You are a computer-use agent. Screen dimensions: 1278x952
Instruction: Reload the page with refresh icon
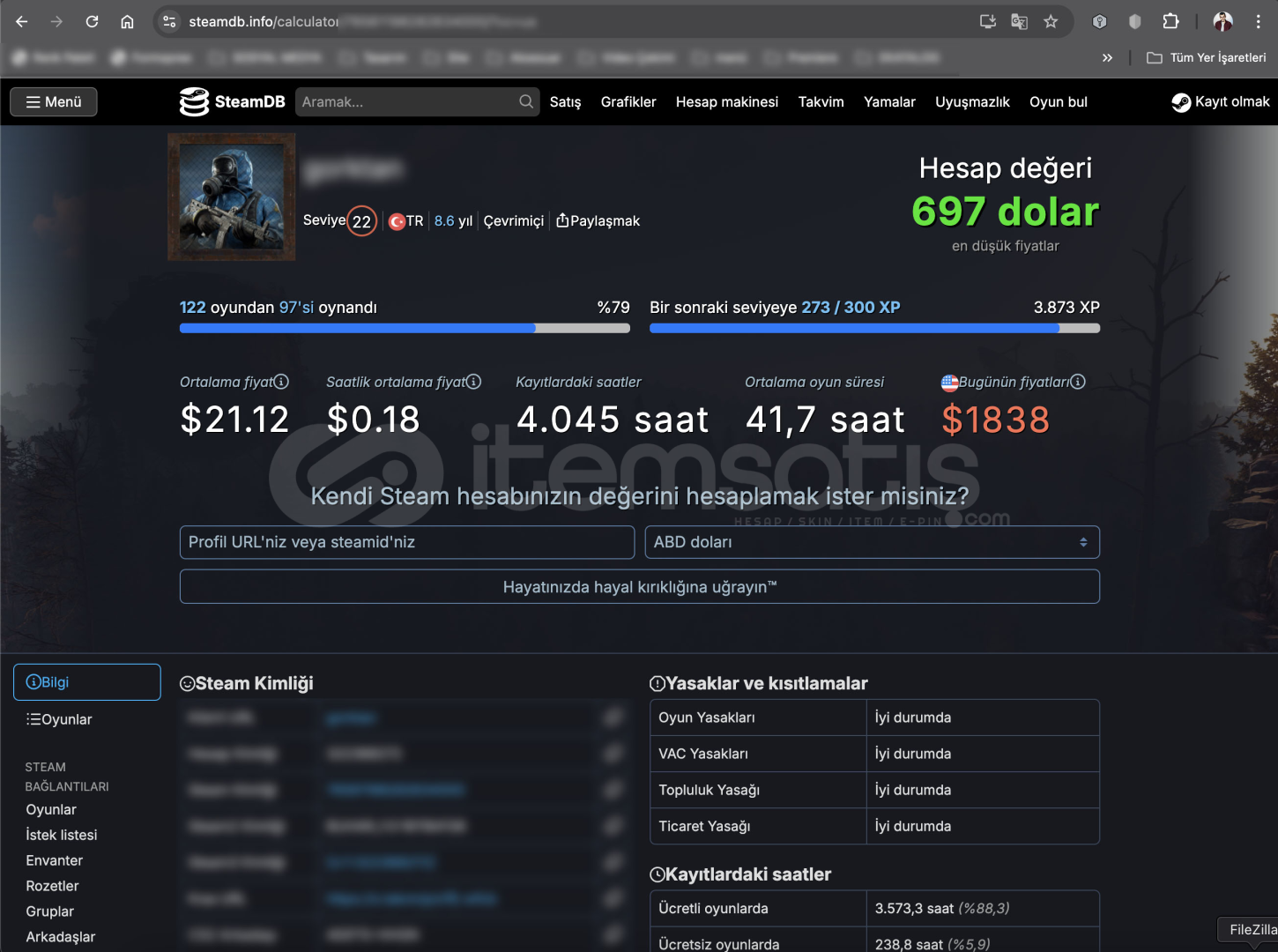click(92, 21)
